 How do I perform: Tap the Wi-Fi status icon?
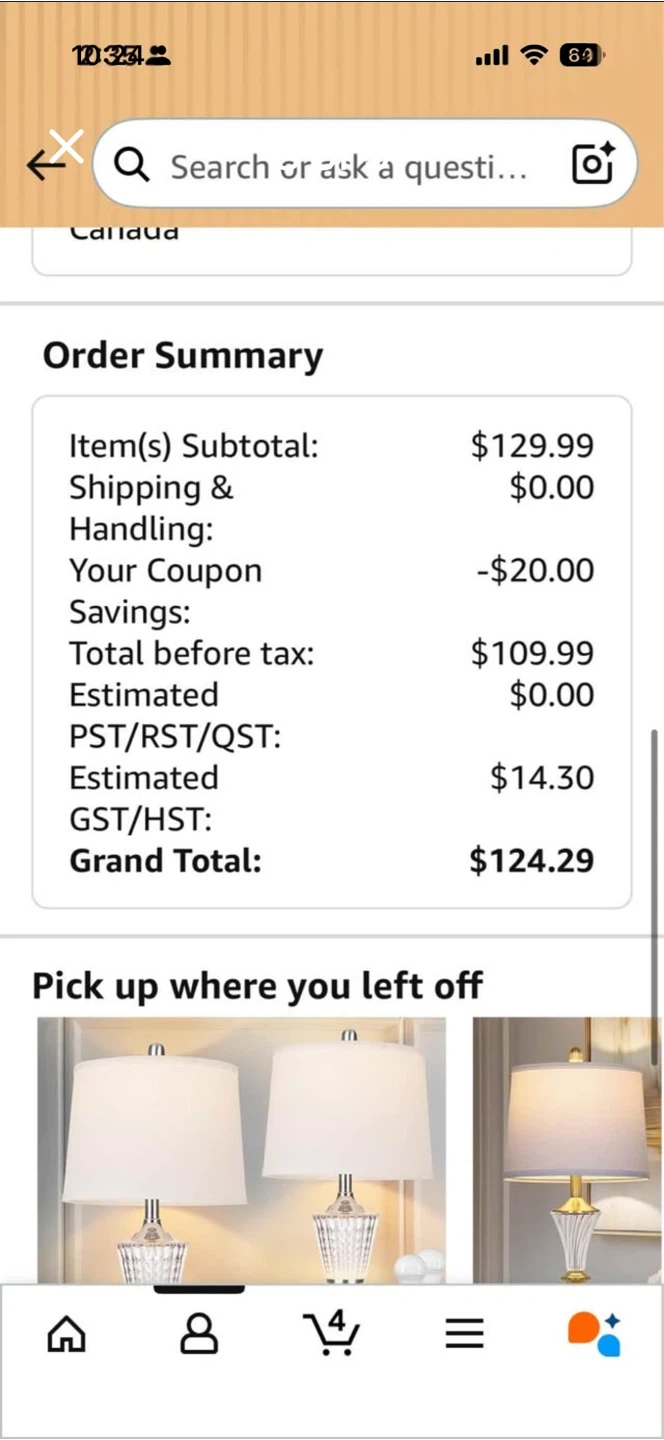[x=536, y=56]
